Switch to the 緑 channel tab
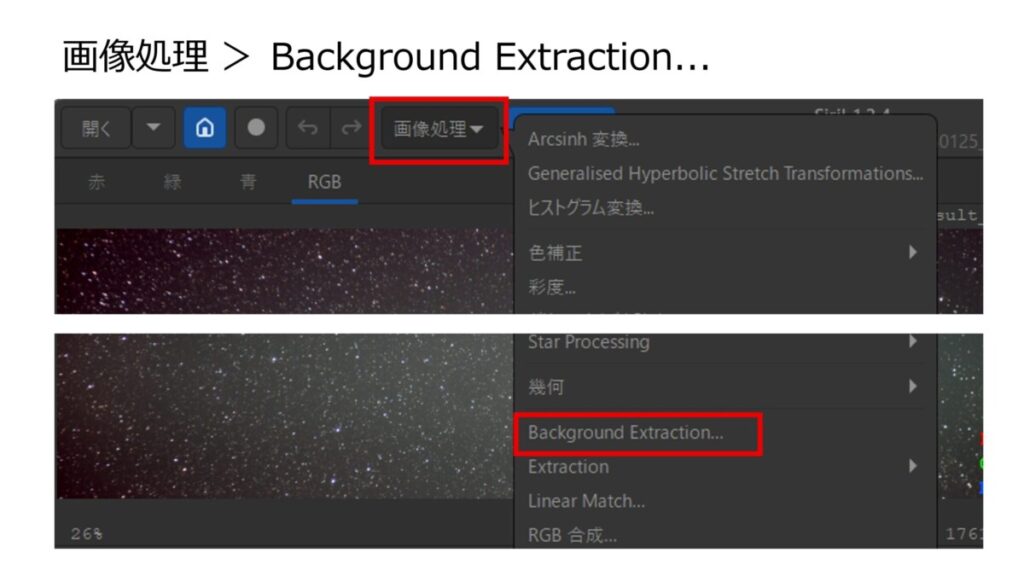1024x576 pixels. point(172,182)
